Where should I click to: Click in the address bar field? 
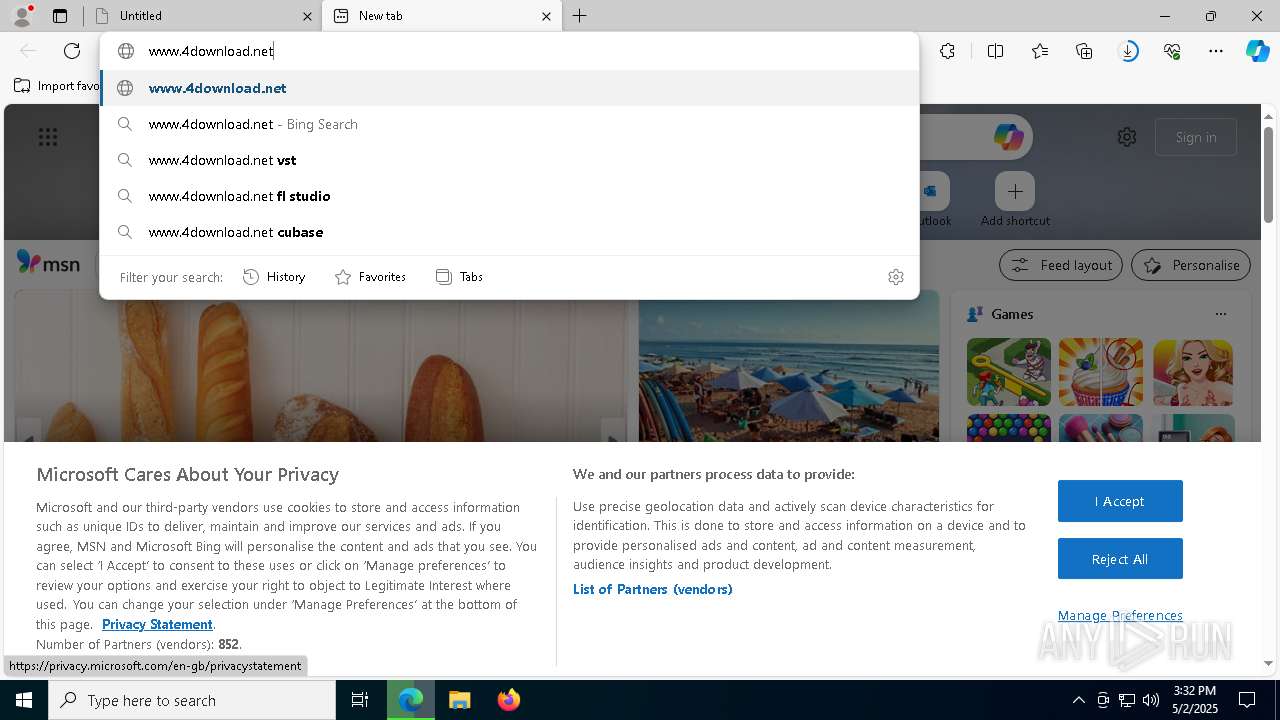tap(509, 51)
